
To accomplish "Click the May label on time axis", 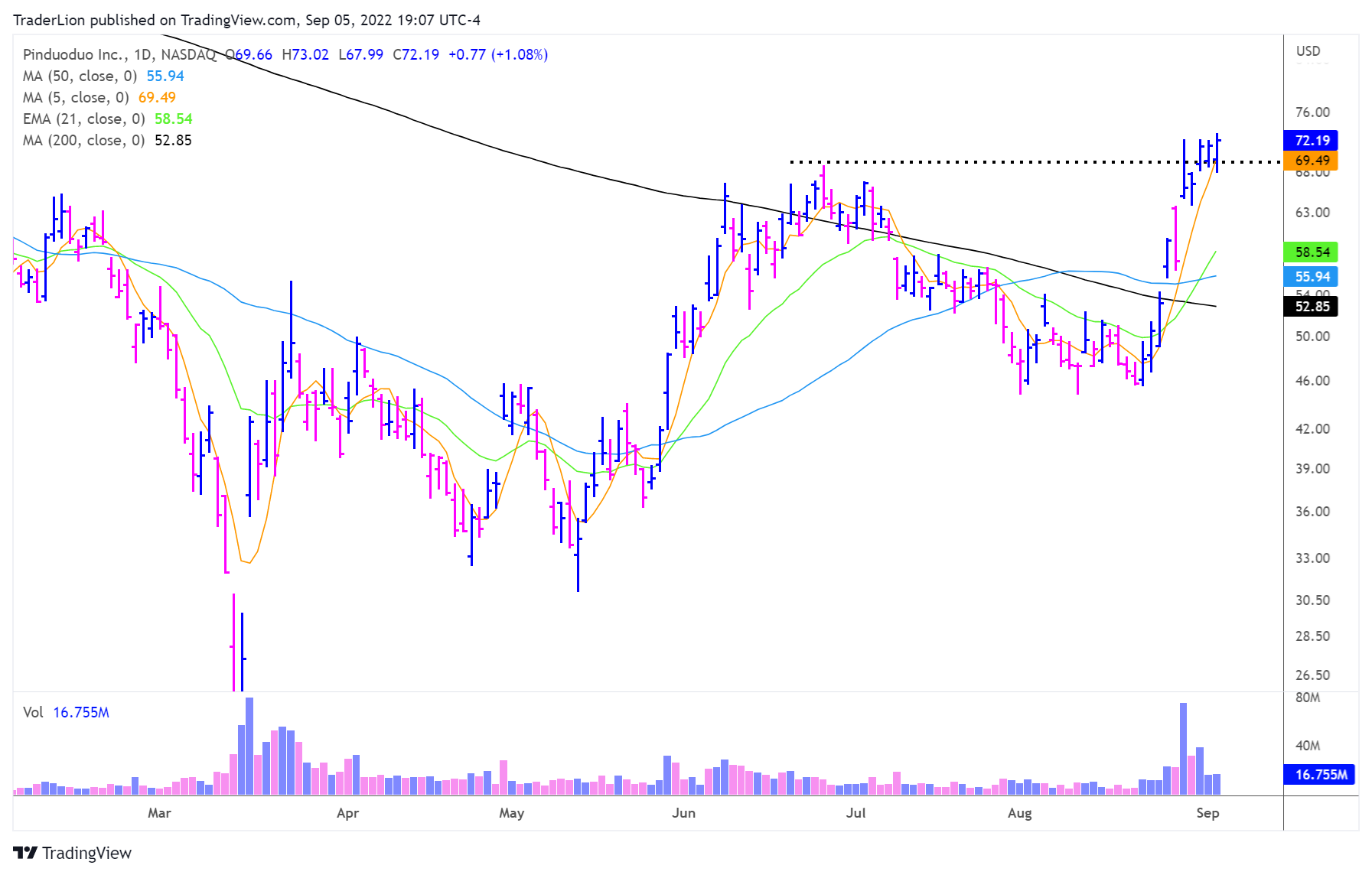I will tap(511, 813).
